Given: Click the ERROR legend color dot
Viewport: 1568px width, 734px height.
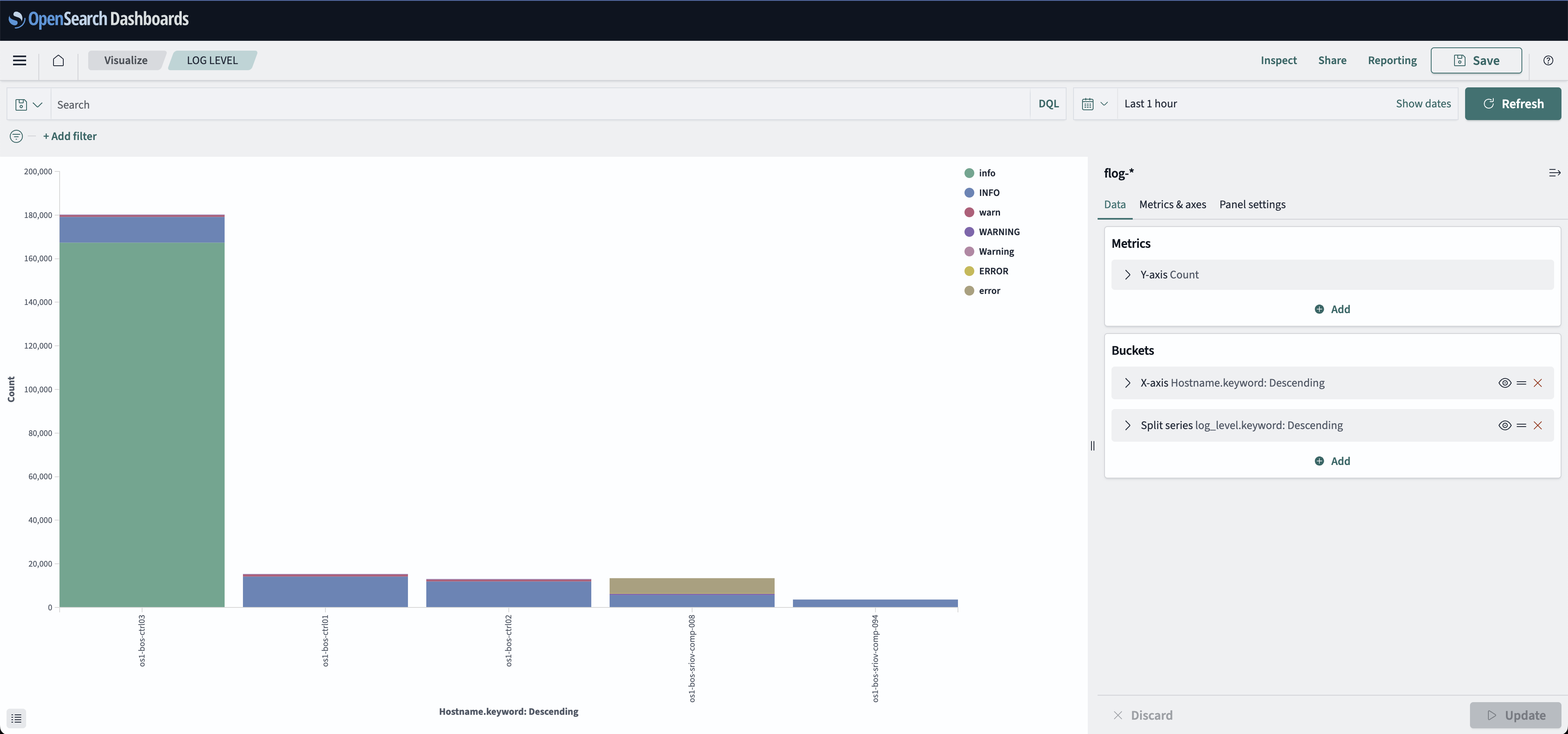Looking at the screenshot, I should [x=969, y=271].
